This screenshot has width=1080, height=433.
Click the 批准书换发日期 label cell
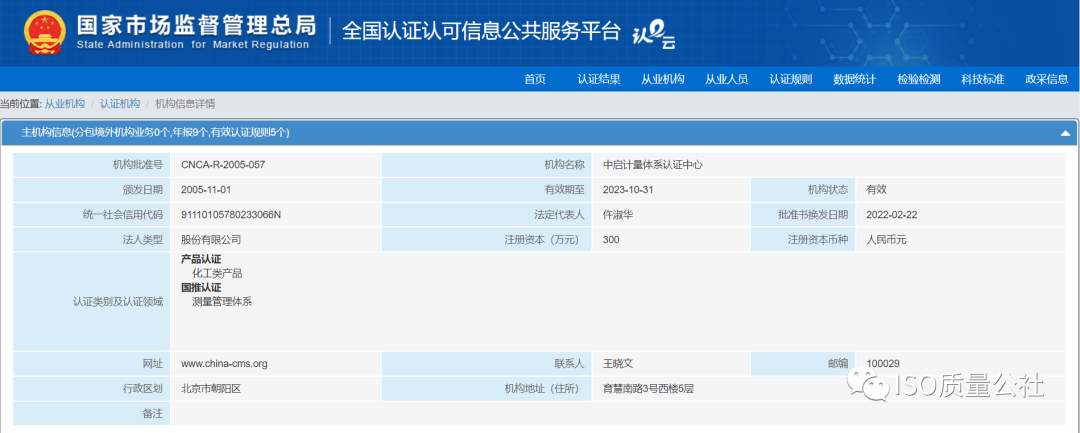pyautogui.click(x=803, y=215)
